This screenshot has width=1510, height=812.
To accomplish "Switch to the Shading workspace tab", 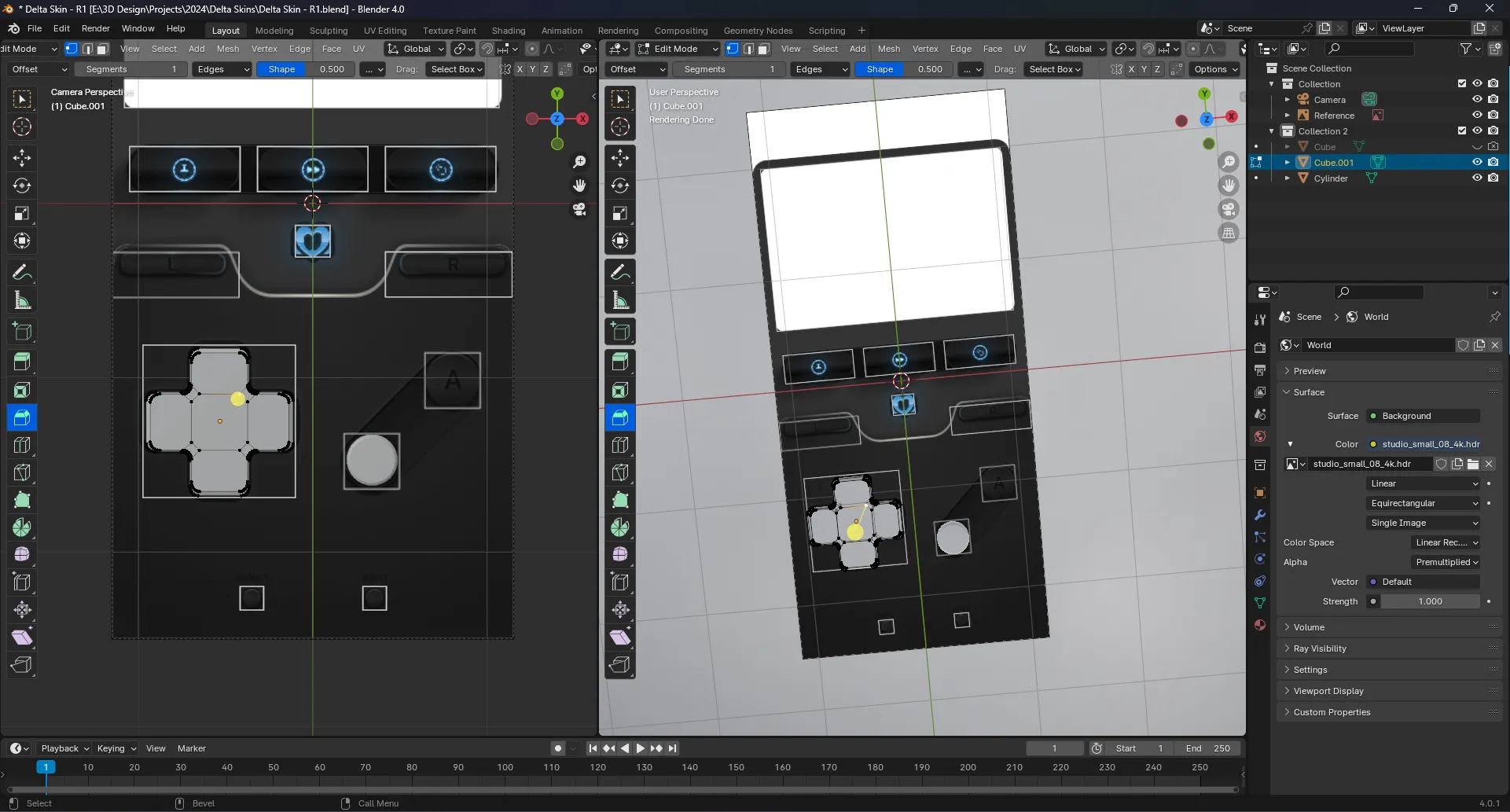I will (509, 30).
